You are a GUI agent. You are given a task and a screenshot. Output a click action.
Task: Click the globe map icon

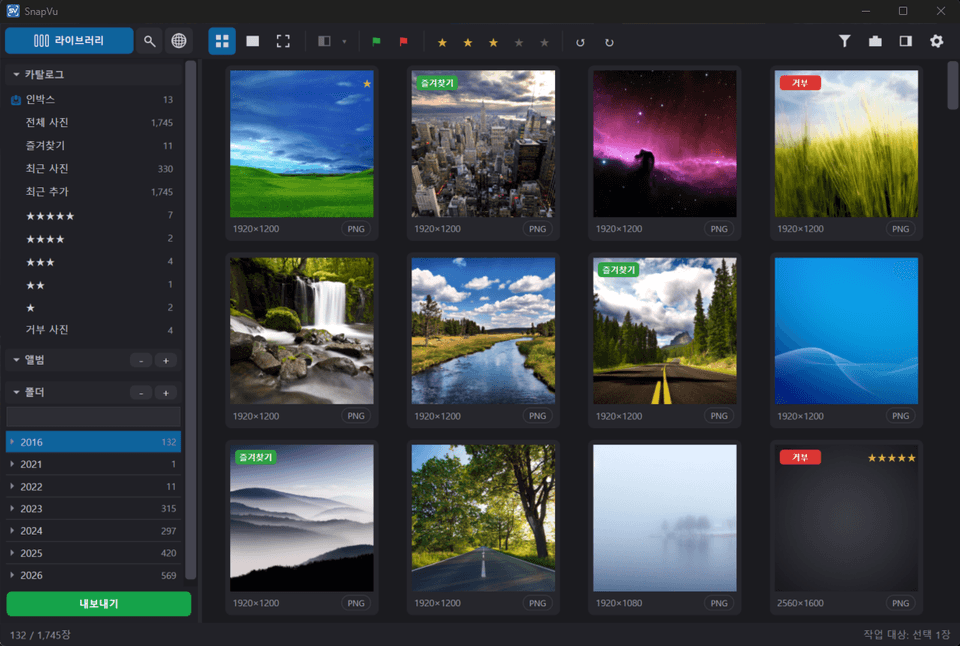(179, 41)
